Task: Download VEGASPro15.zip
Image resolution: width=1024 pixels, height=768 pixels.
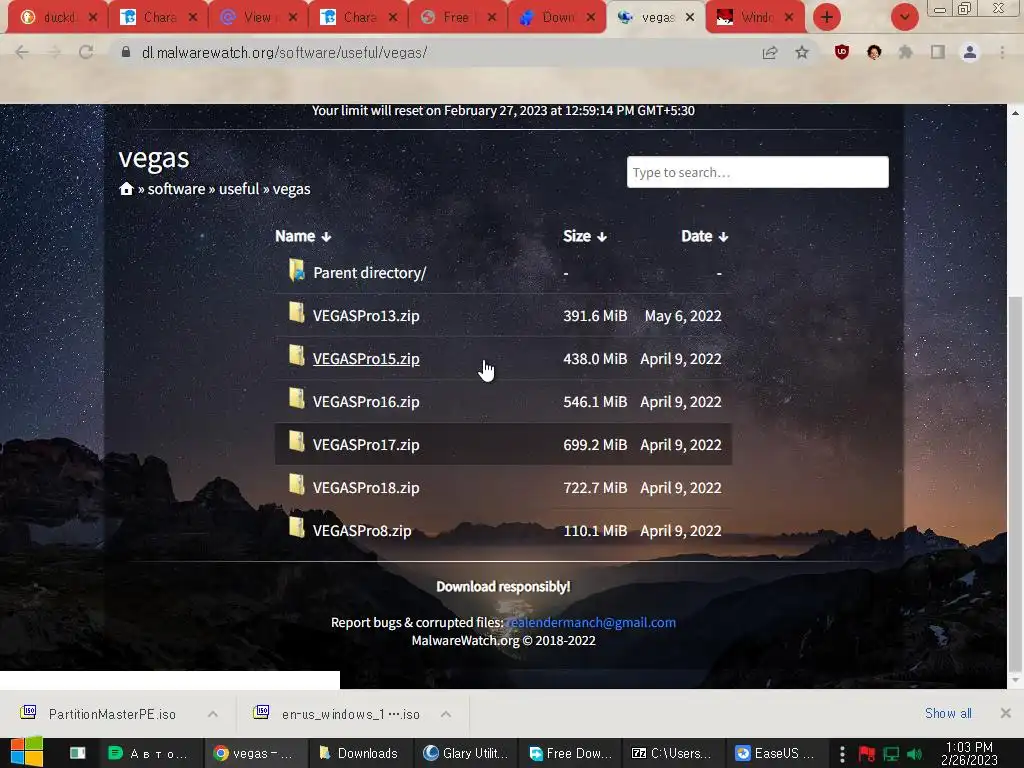Action: (x=366, y=359)
